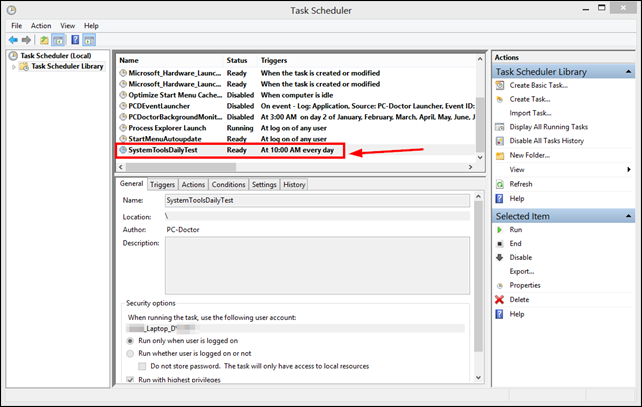Toggle the Do not store password checkbox
642x407 pixels.
pos(142,366)
